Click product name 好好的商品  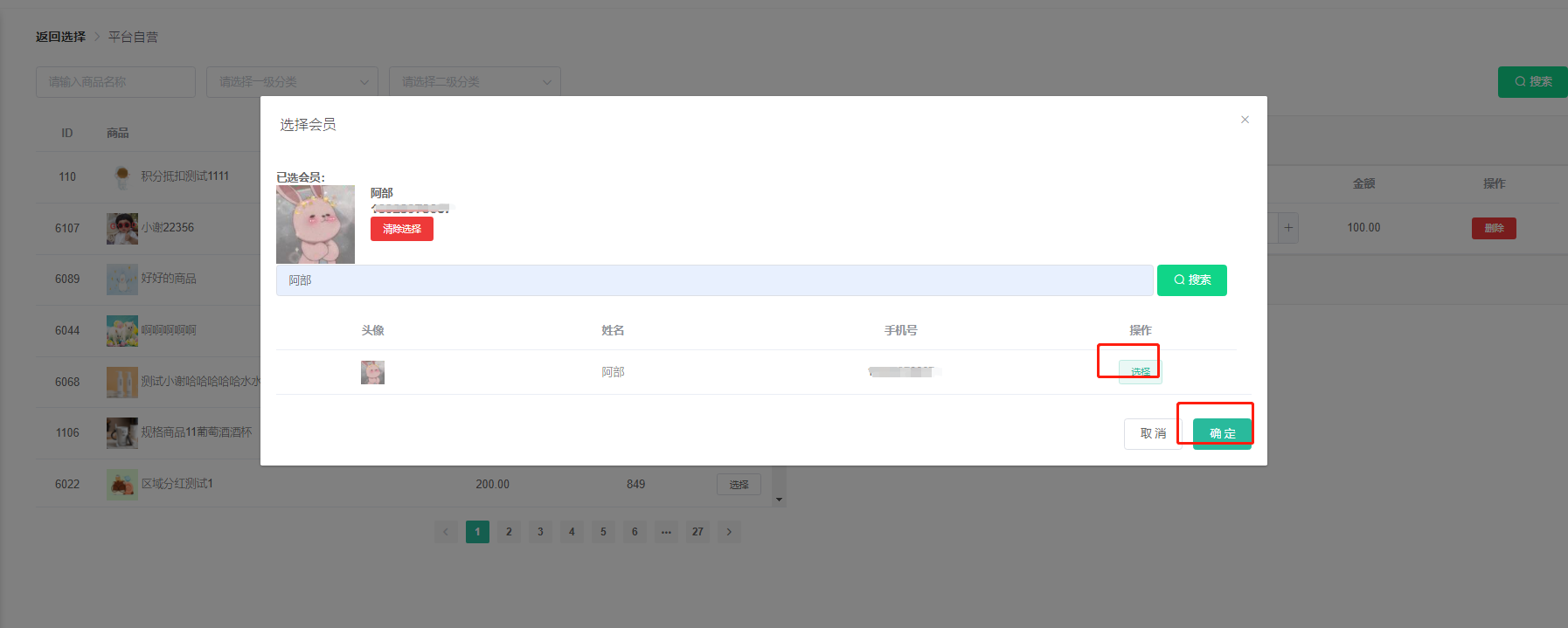point(169,279)
